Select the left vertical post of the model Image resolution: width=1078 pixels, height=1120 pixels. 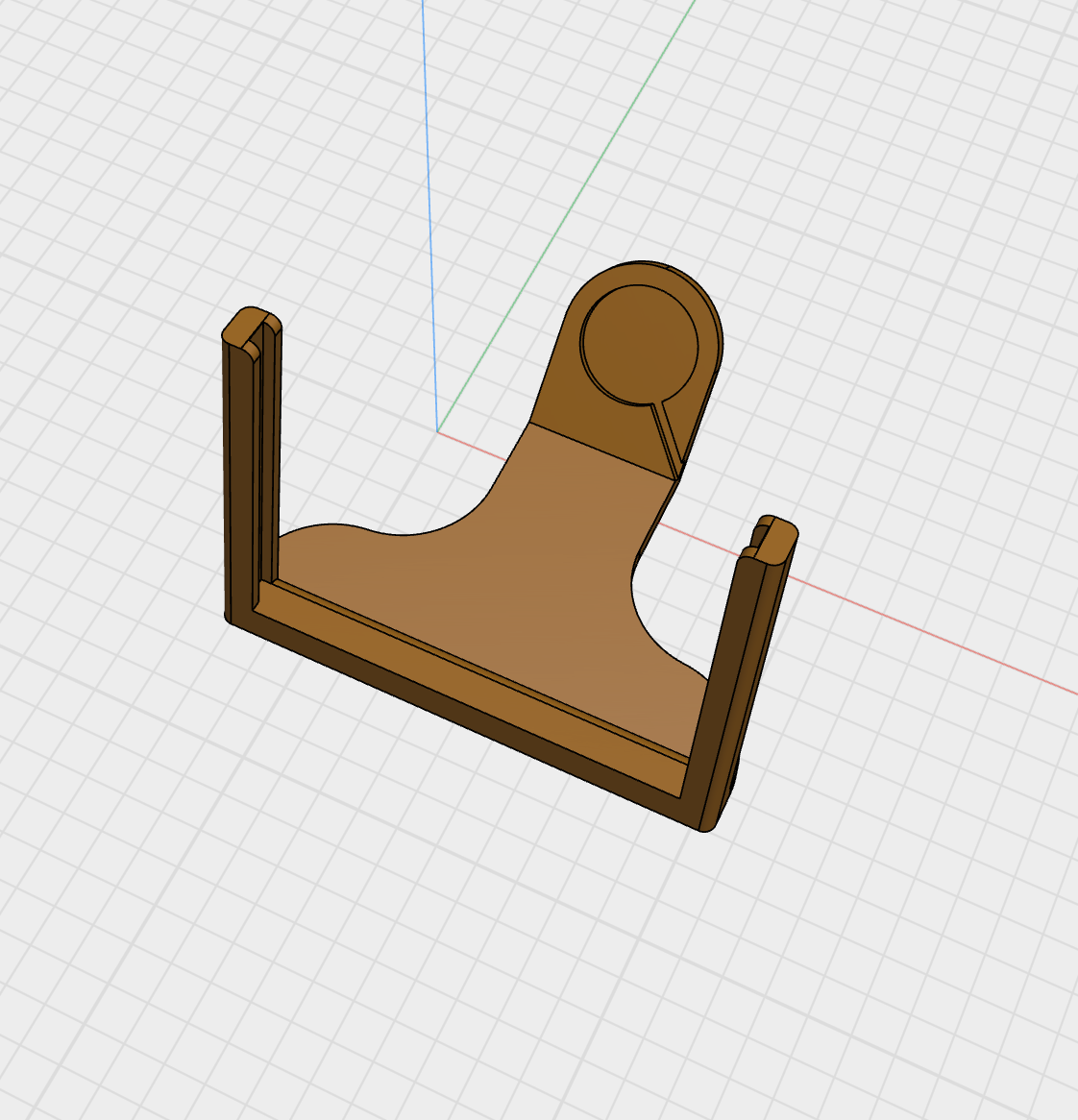(x=252, y=464)
